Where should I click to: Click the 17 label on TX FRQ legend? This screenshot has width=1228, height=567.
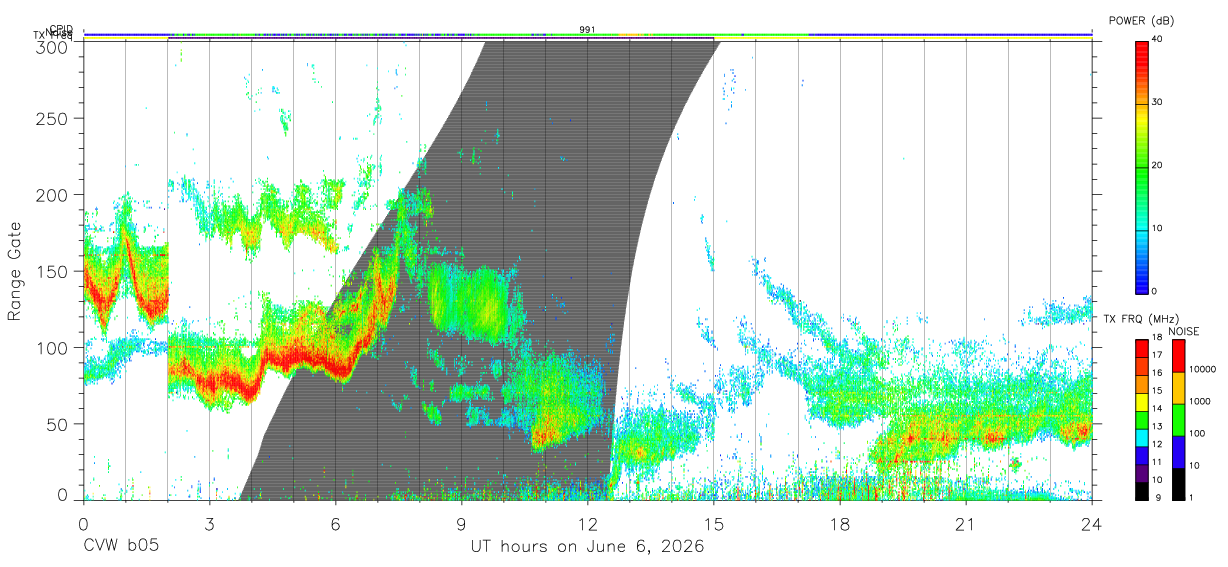click(1157, 354)
